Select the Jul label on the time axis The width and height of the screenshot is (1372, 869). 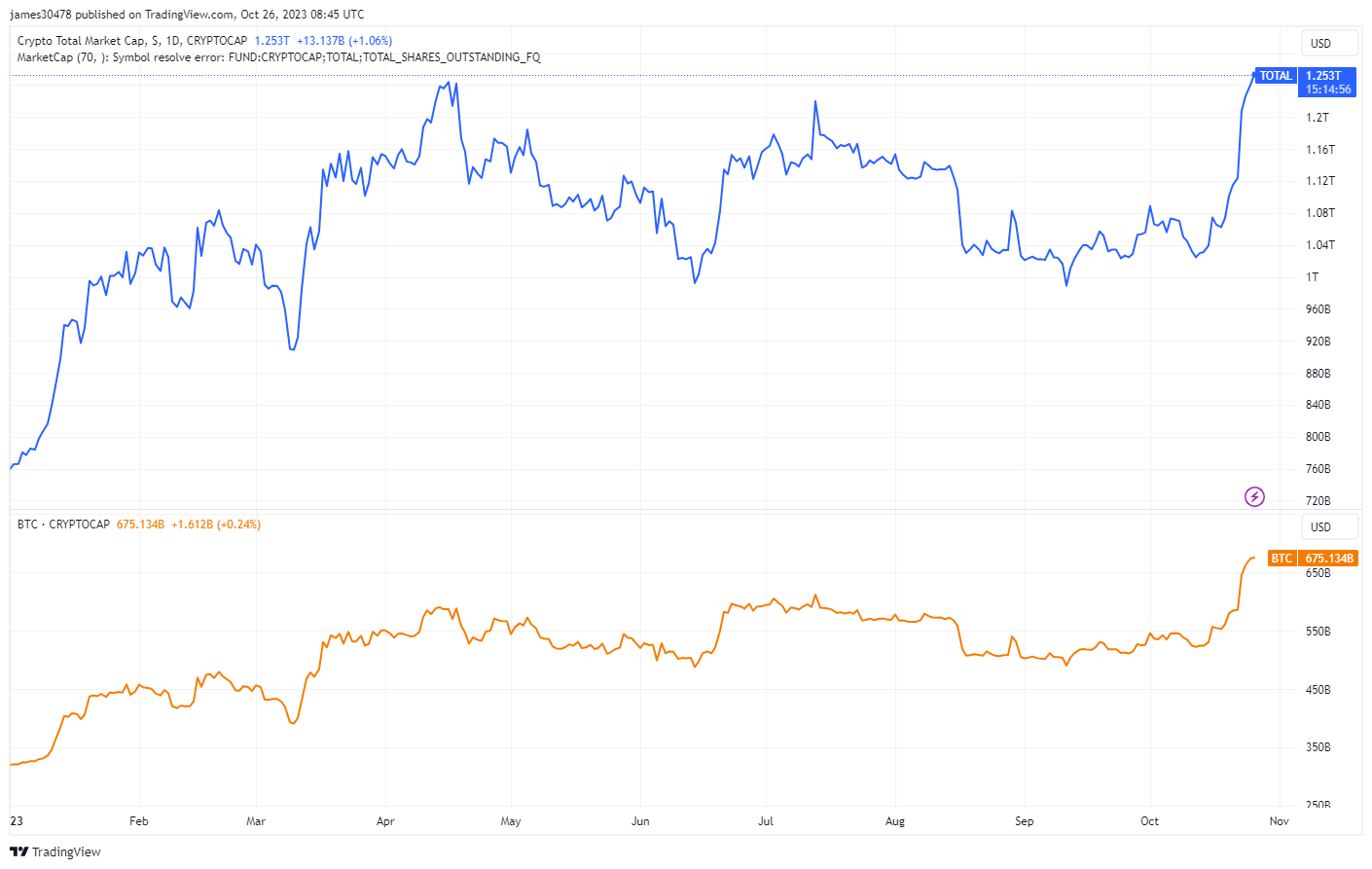pyautogui.click(x=765, y=821)
